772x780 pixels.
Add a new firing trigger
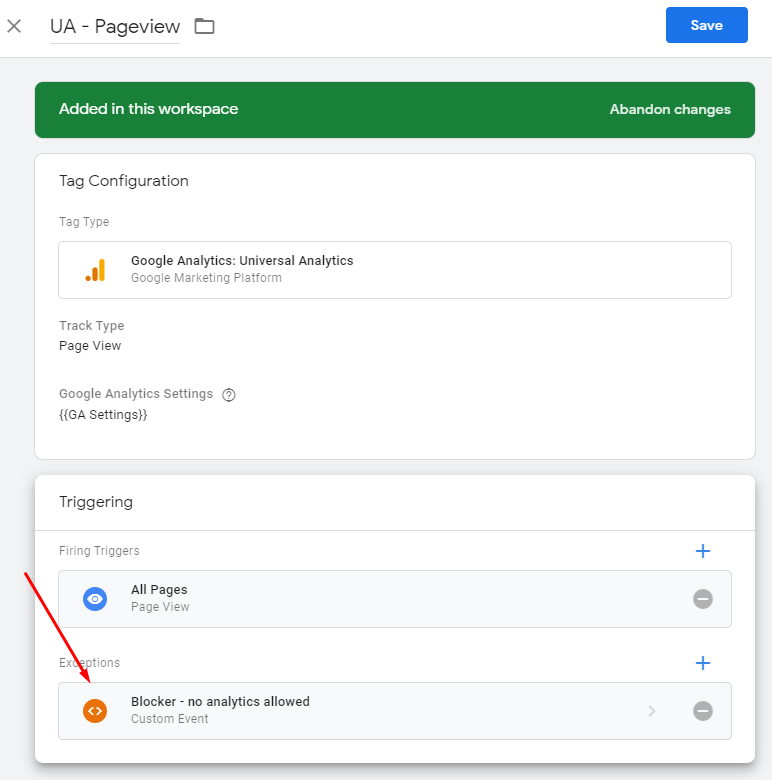coord(702,551)
